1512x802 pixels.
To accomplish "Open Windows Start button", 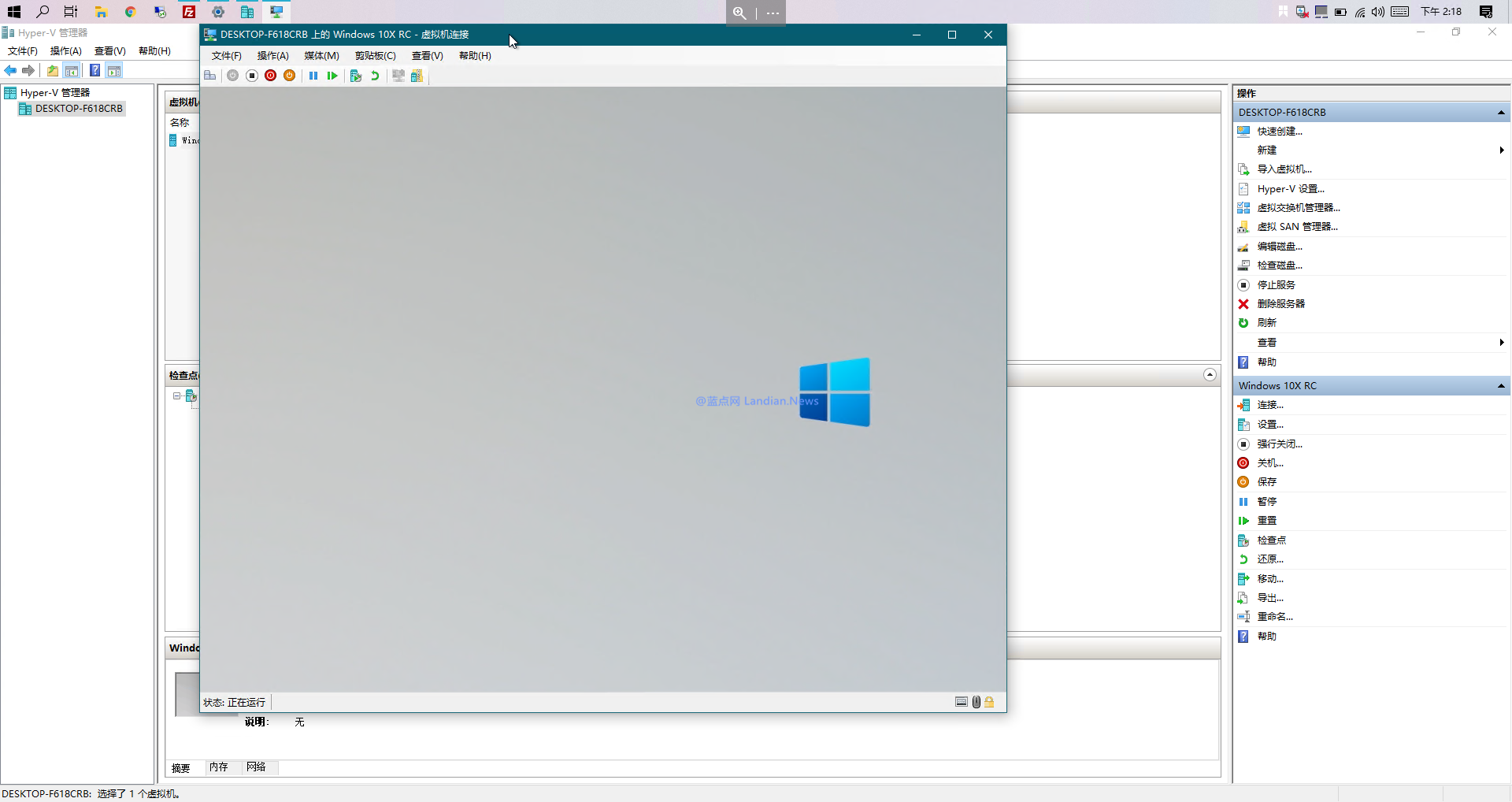I will click(14, 12).
